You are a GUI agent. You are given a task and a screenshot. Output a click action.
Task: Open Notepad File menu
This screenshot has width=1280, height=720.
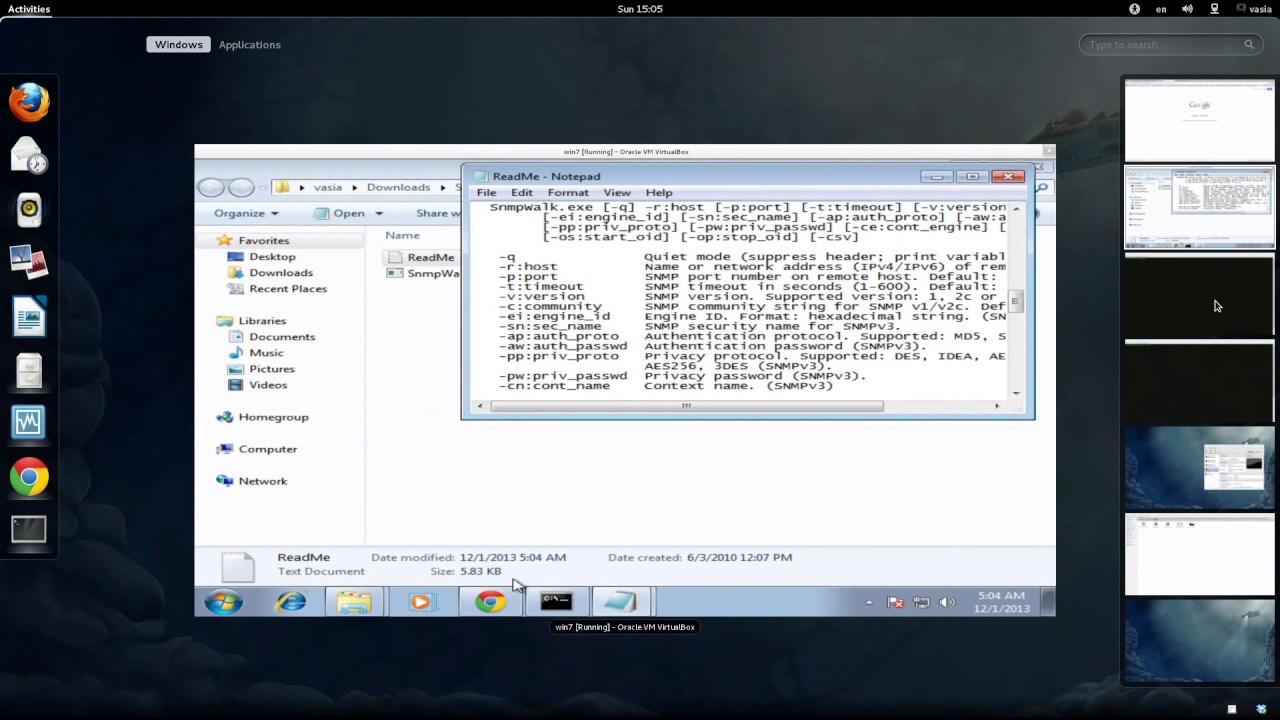[x=486, y=192]
